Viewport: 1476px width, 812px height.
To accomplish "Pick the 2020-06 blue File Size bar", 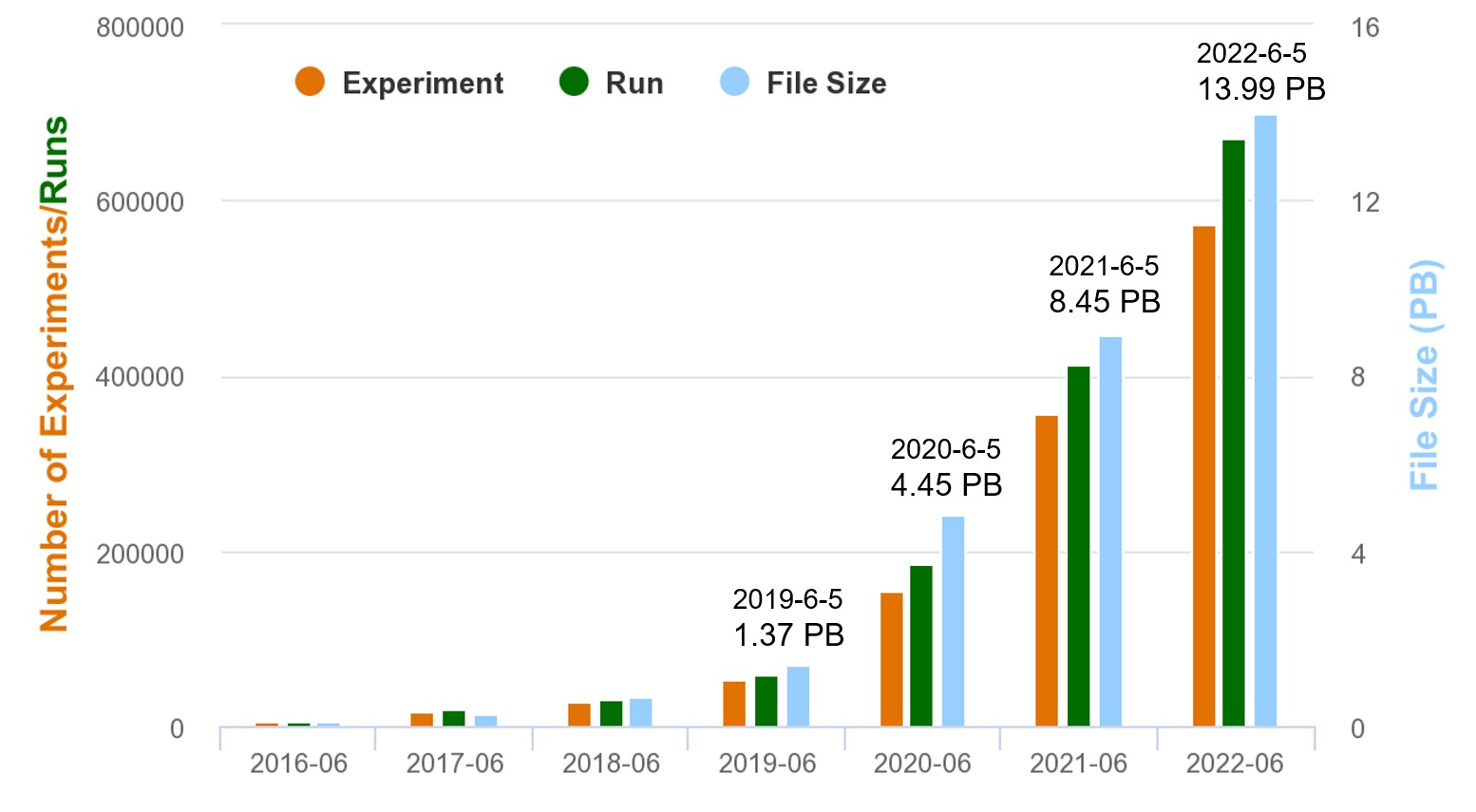I will [953, 621].
